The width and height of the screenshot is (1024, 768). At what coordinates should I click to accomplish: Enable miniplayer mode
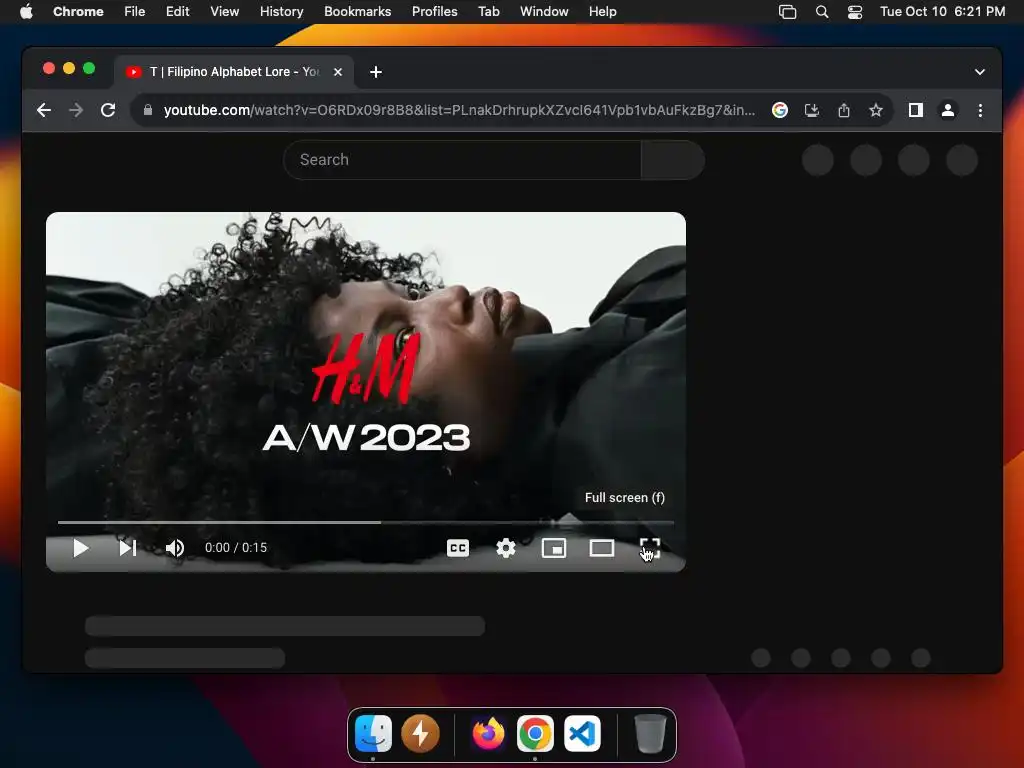tap(554, 548)
